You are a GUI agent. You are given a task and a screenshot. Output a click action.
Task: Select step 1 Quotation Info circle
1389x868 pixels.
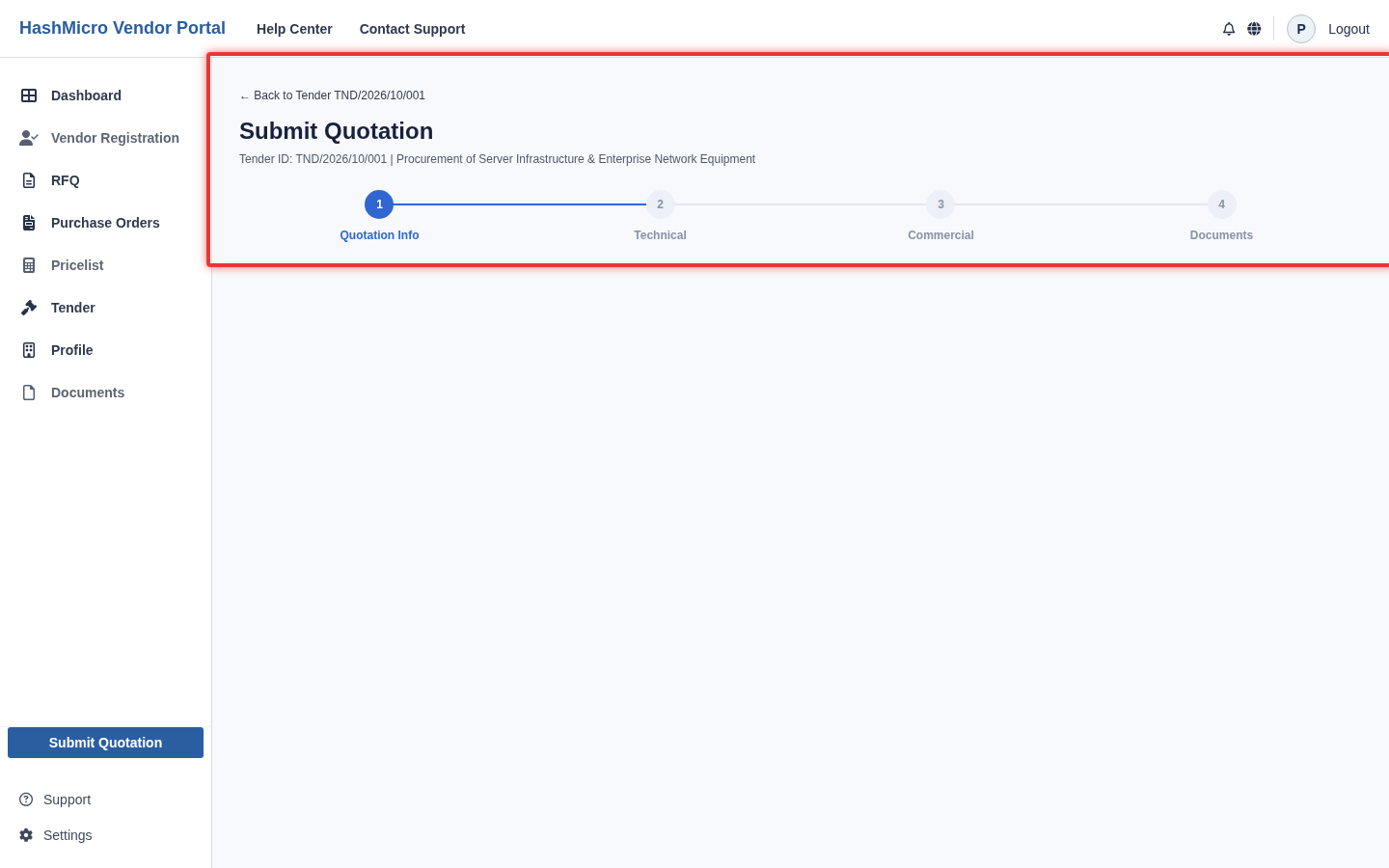(379, 204)
